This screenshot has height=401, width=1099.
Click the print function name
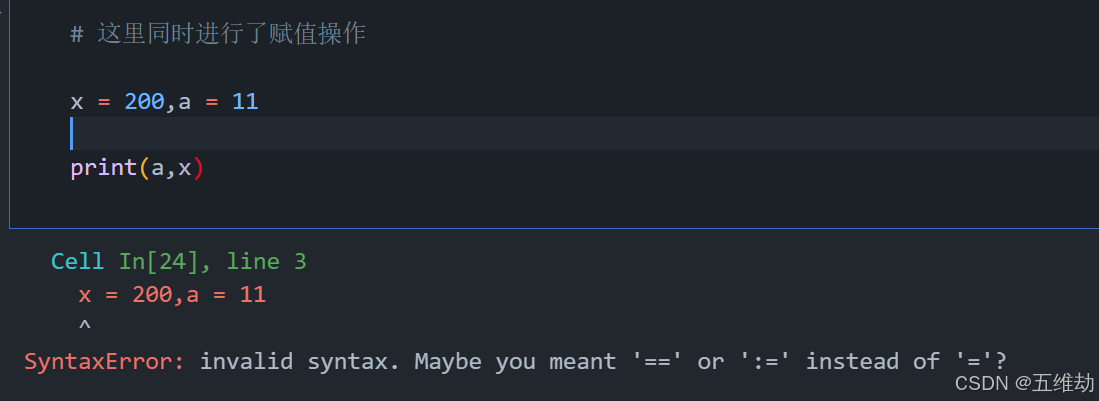(103, 168)
